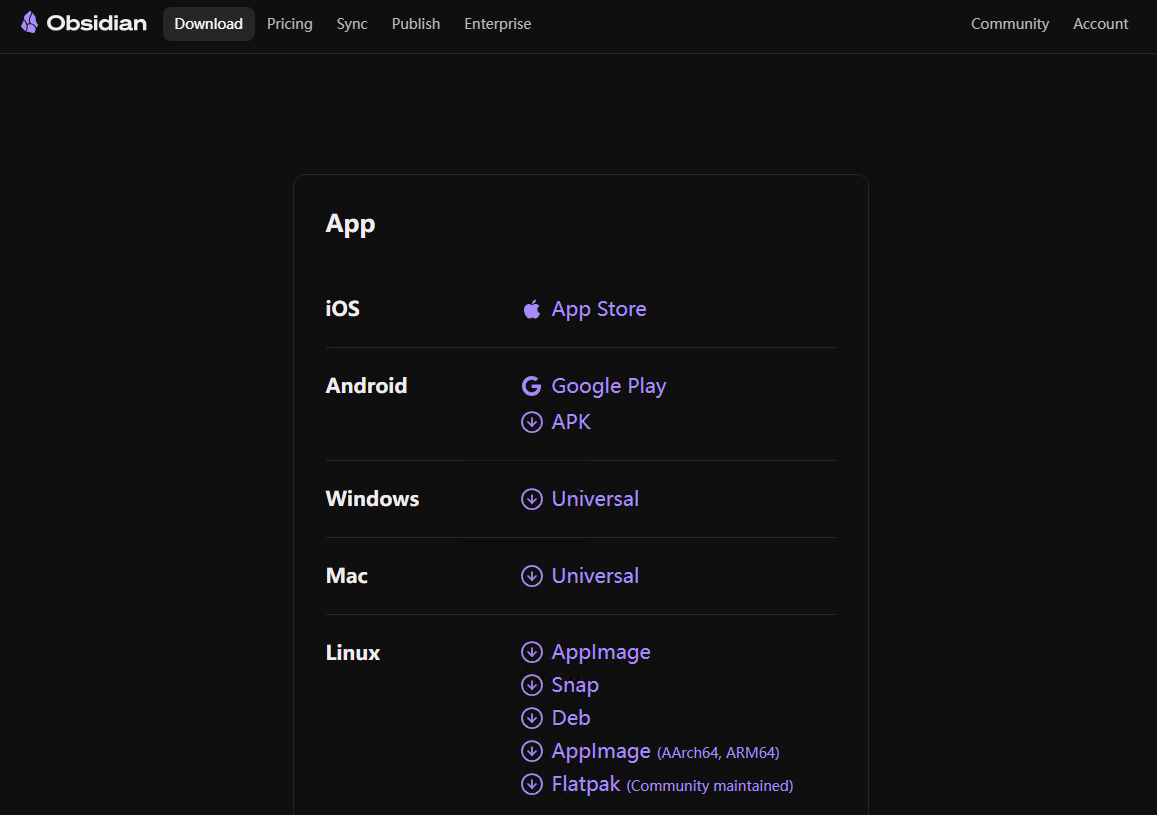Open the Publish nav item
Viewport: 1157px width, 815px height.
pyautogui.click(x=416, y=24)
